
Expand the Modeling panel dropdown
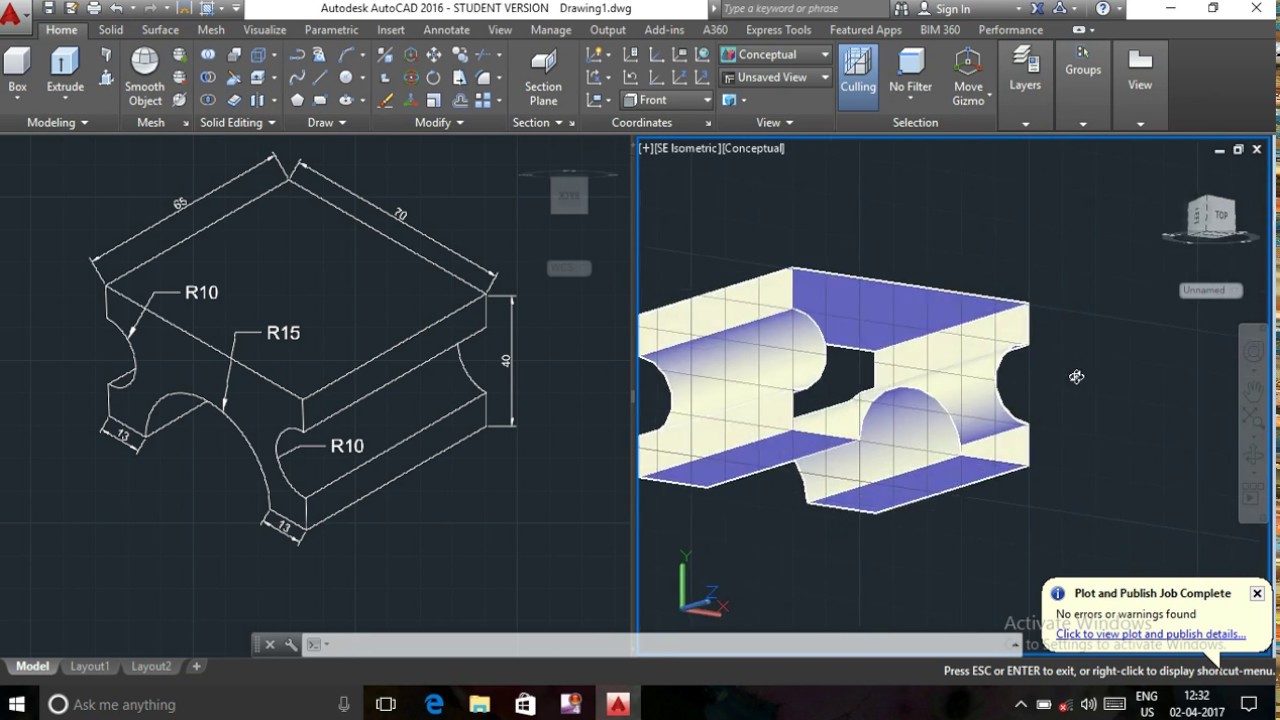tap(57, 122)
